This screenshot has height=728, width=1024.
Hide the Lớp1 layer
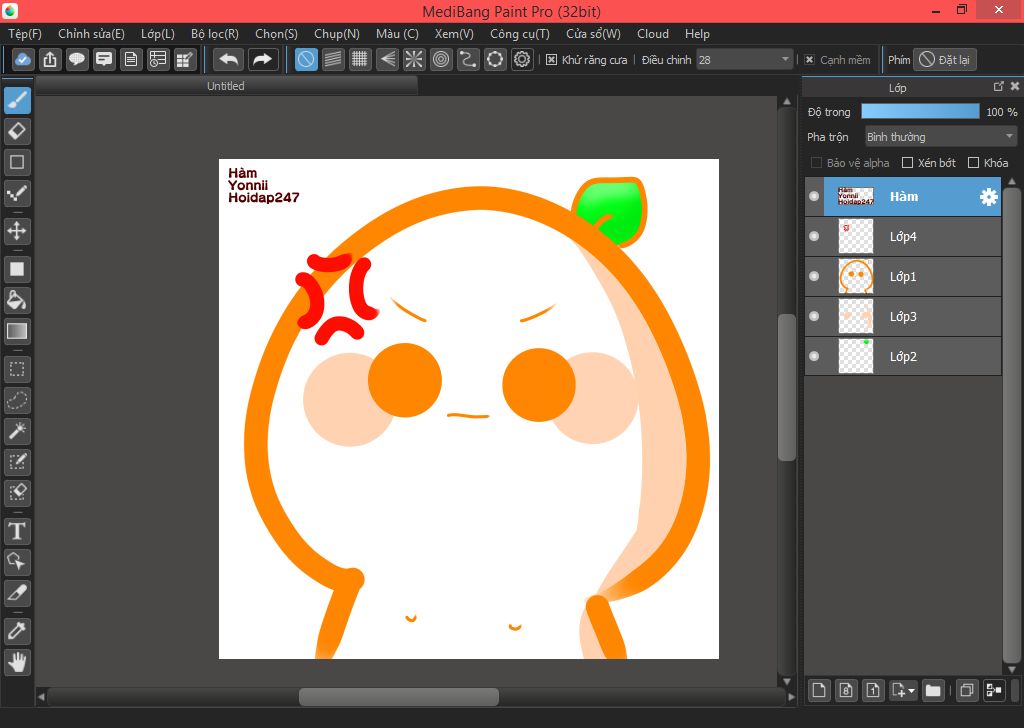tap(814, 276)
